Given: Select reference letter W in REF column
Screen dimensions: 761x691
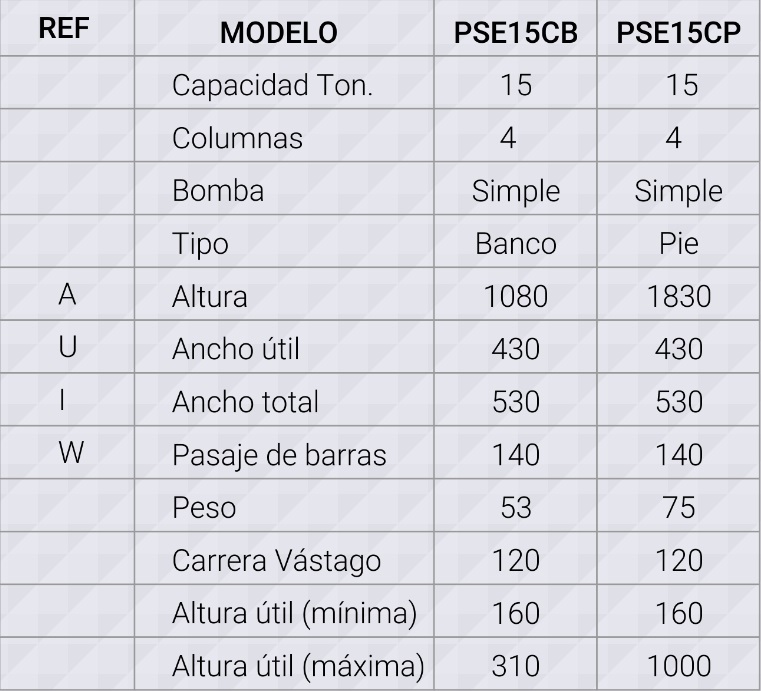Looking at the screenshot, I should 71,453.
